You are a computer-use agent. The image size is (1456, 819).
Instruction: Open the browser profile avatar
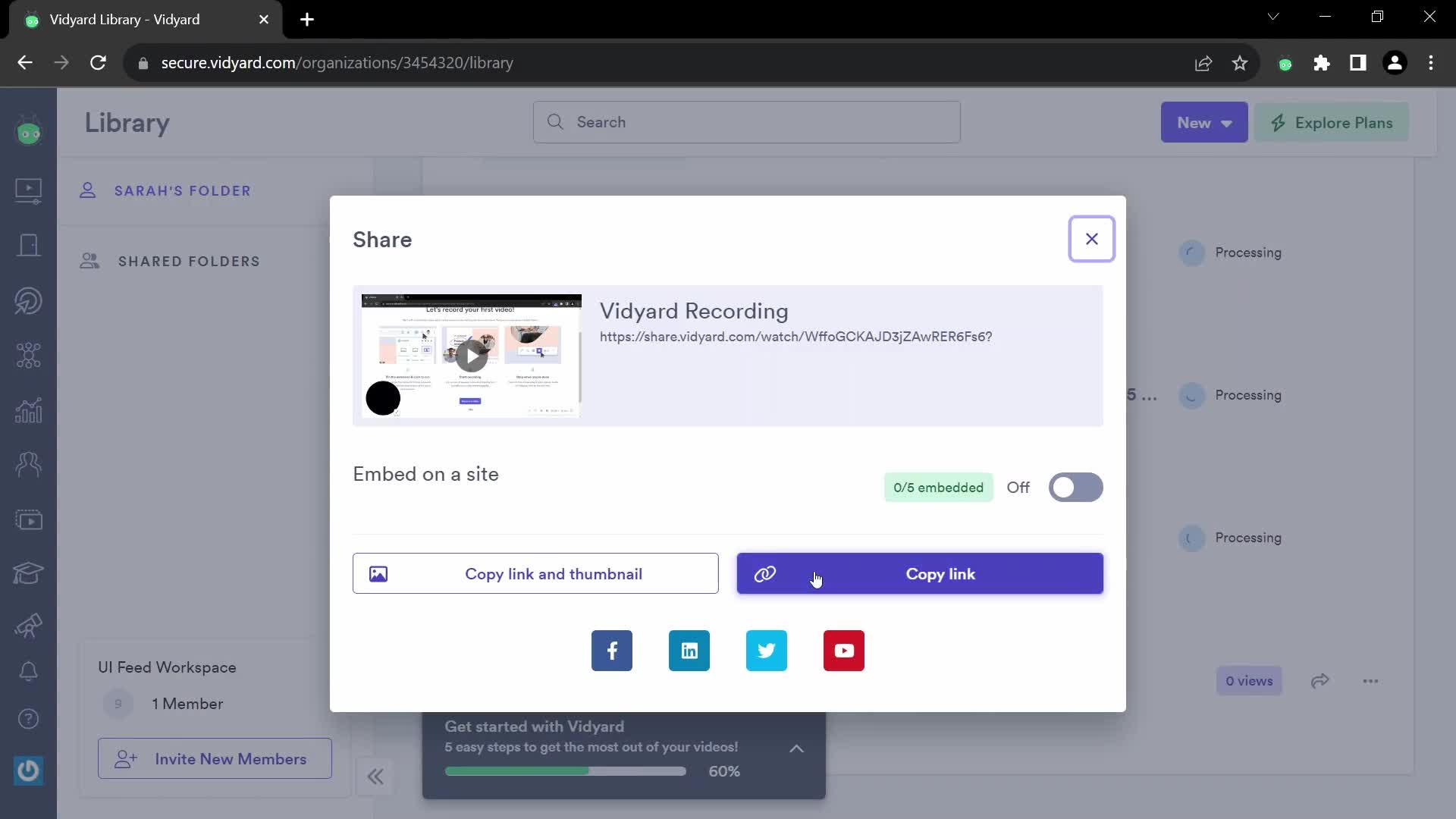1395,63
